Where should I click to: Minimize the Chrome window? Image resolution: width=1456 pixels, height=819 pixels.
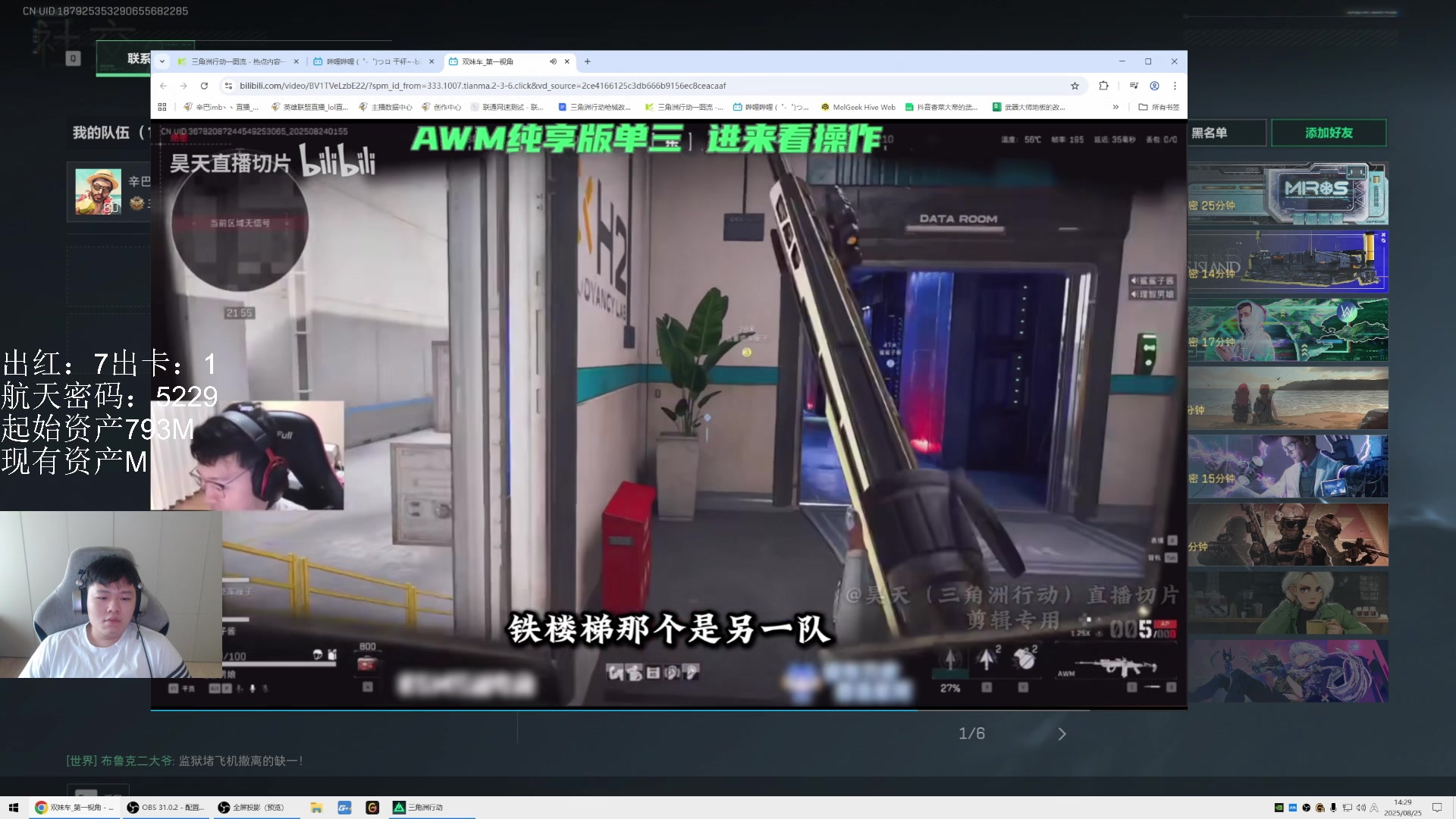1122,61
